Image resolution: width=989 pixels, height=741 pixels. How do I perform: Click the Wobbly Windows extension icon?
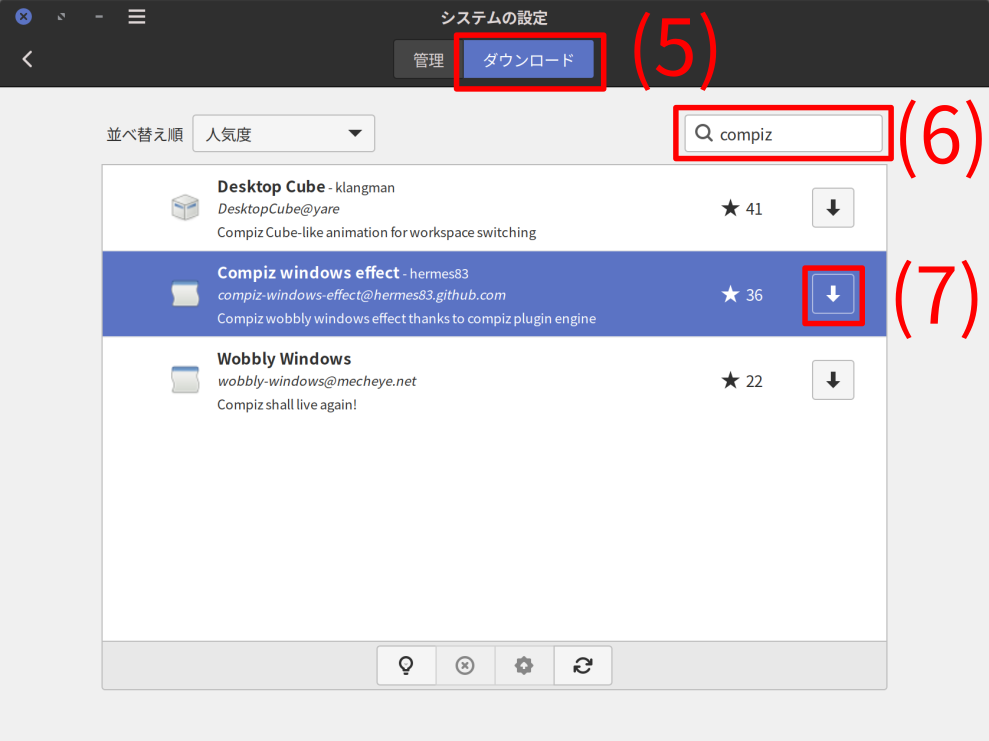click(x=185, y=380)
